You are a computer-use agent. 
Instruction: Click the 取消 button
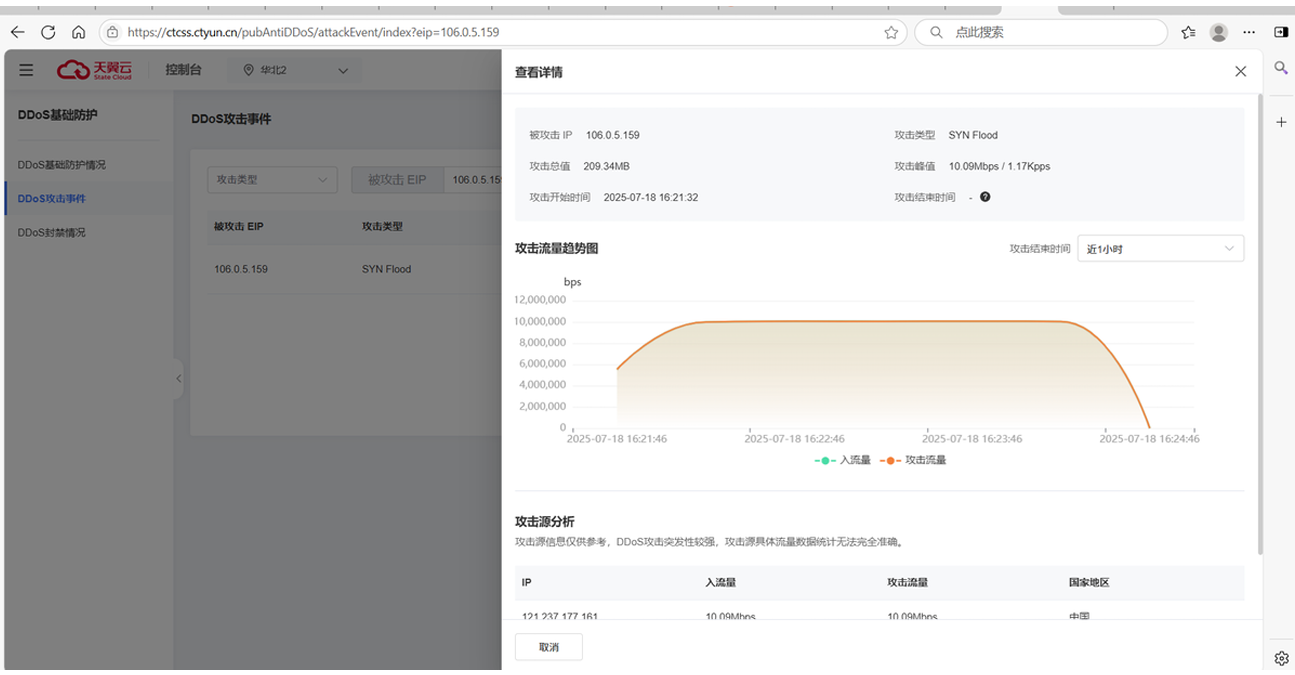(x=548, y=647)
